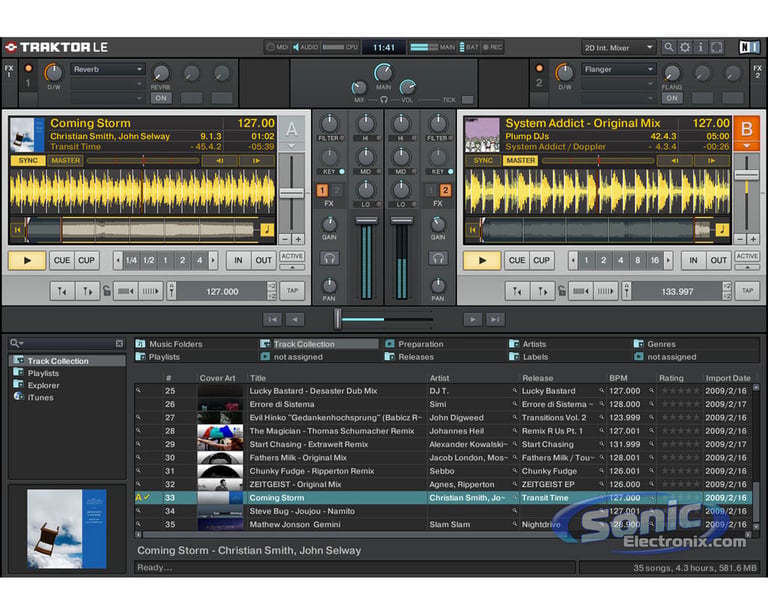Image resolution: width=768 pixels, height=614 pixels.
Task: Expand deck B options arrow under letter B
Action: pyautogui.click(x=747, y=146)
